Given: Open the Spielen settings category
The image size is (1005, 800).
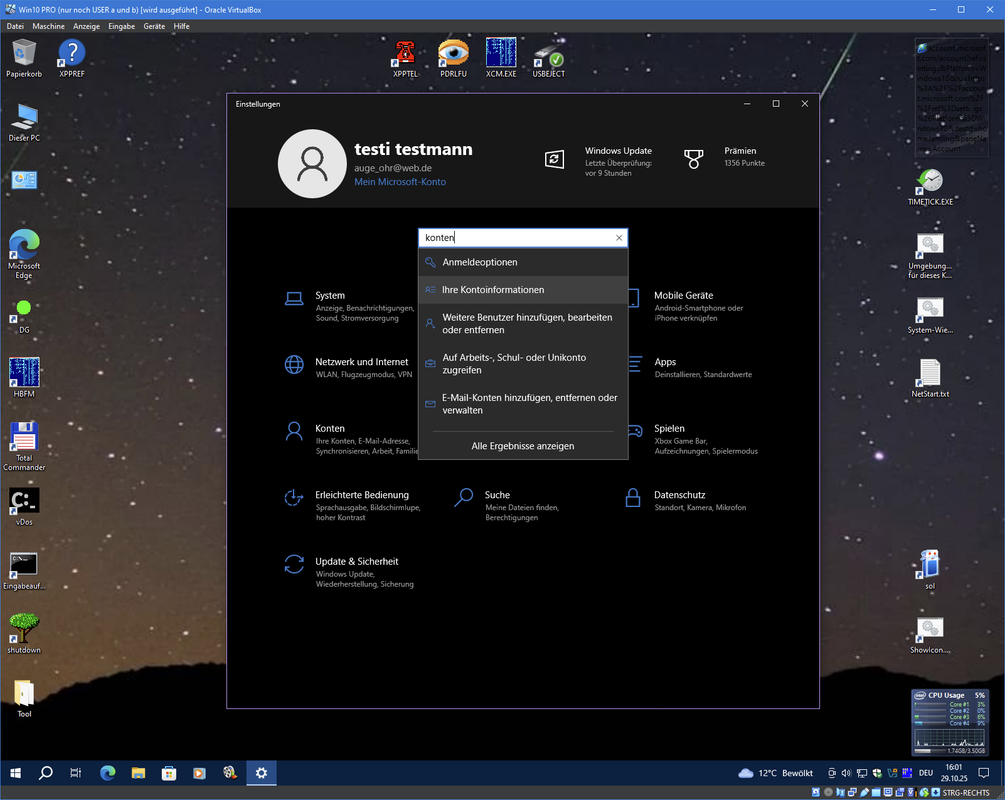Looking at the screenshot, I should (x=692, y=439).
